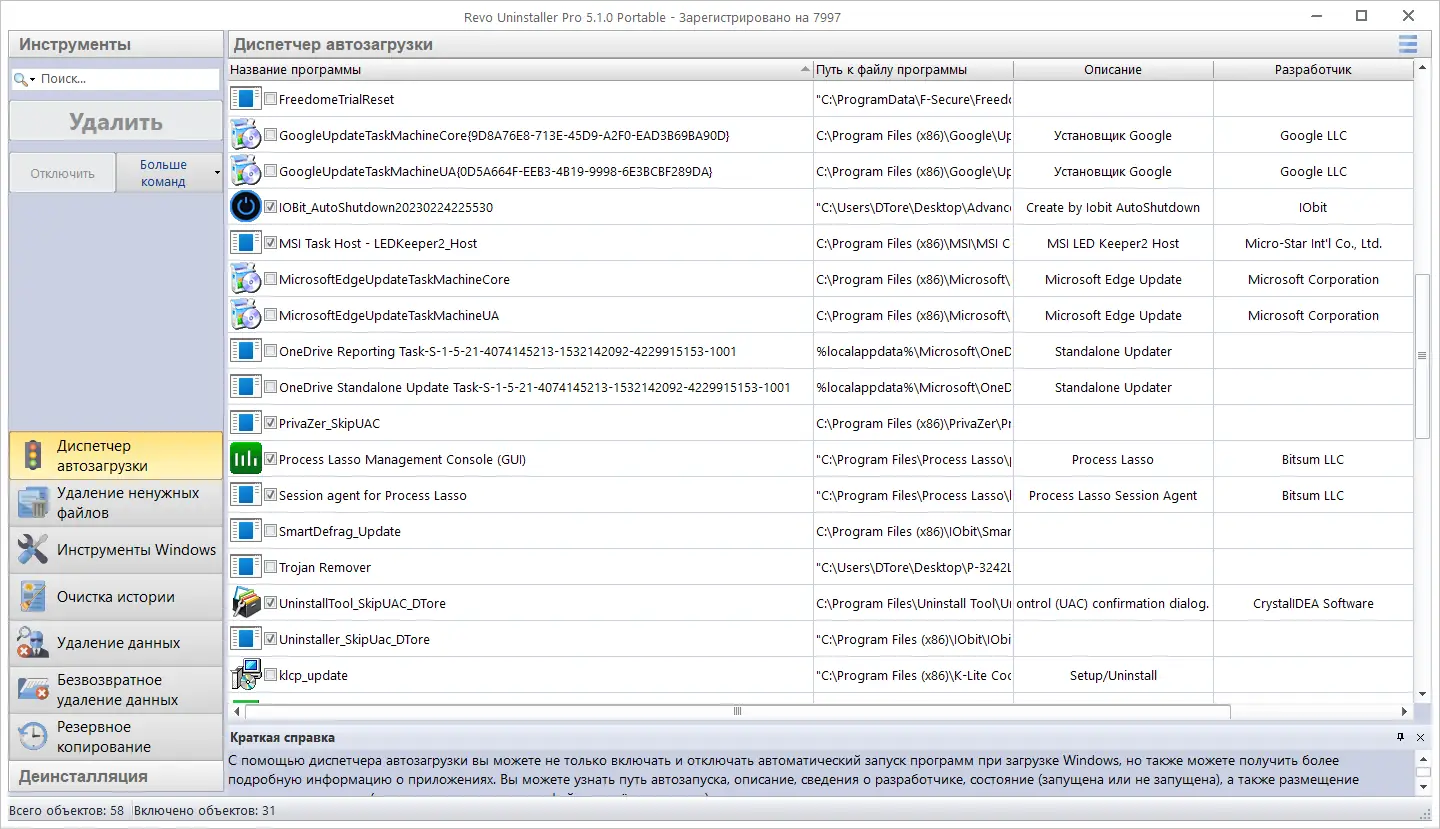Click the list's vertical scrollbar down arrow

tap(1422, 694)
